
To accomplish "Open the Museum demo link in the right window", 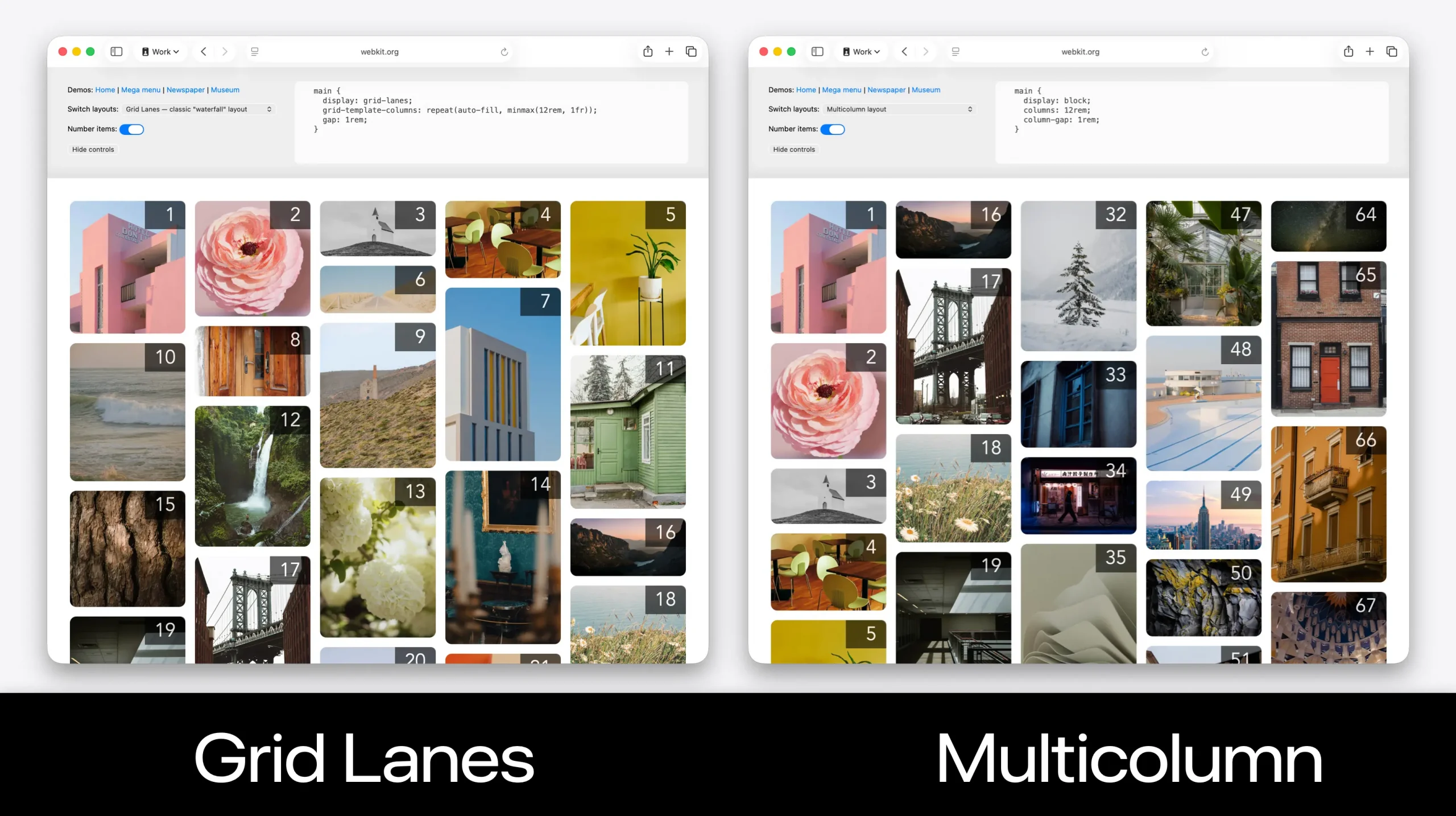I will click(x=926, y=89).
